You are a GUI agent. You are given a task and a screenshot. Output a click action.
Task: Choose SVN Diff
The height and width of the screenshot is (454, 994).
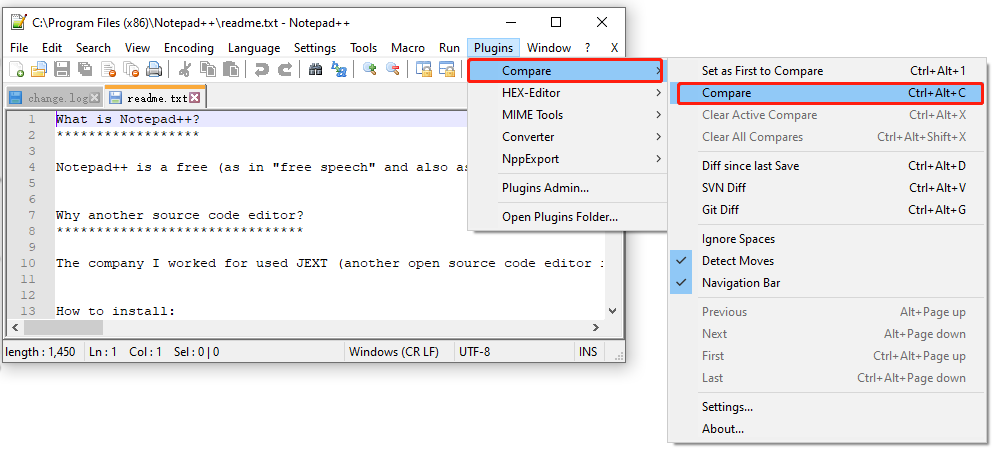point(827,188)
